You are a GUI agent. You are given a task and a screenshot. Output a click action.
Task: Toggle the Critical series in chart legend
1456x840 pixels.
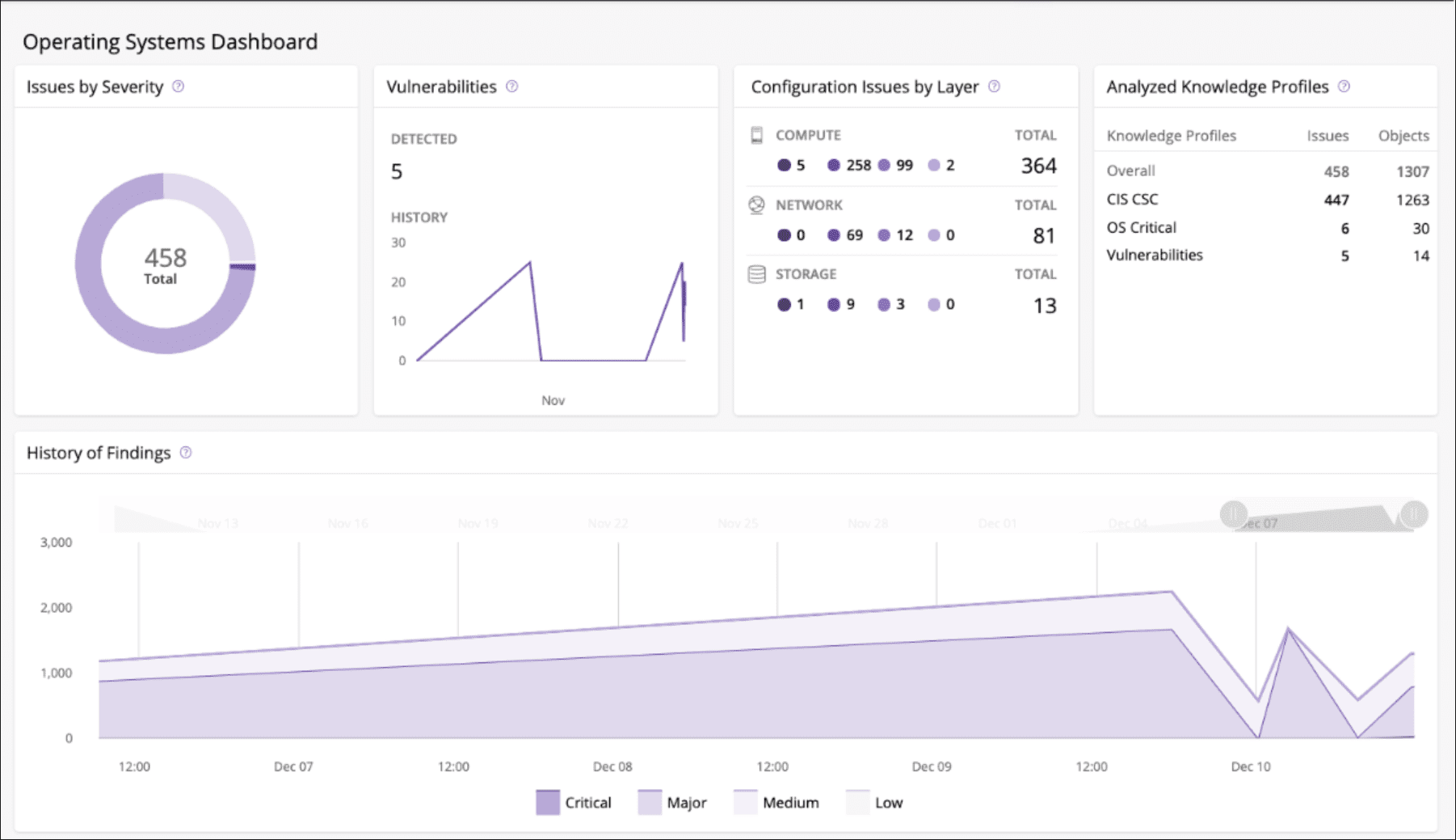(549, 803)
